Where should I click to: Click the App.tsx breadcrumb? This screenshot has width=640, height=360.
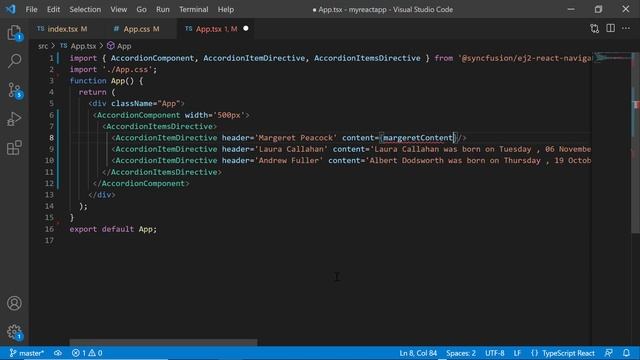(79, 46)
